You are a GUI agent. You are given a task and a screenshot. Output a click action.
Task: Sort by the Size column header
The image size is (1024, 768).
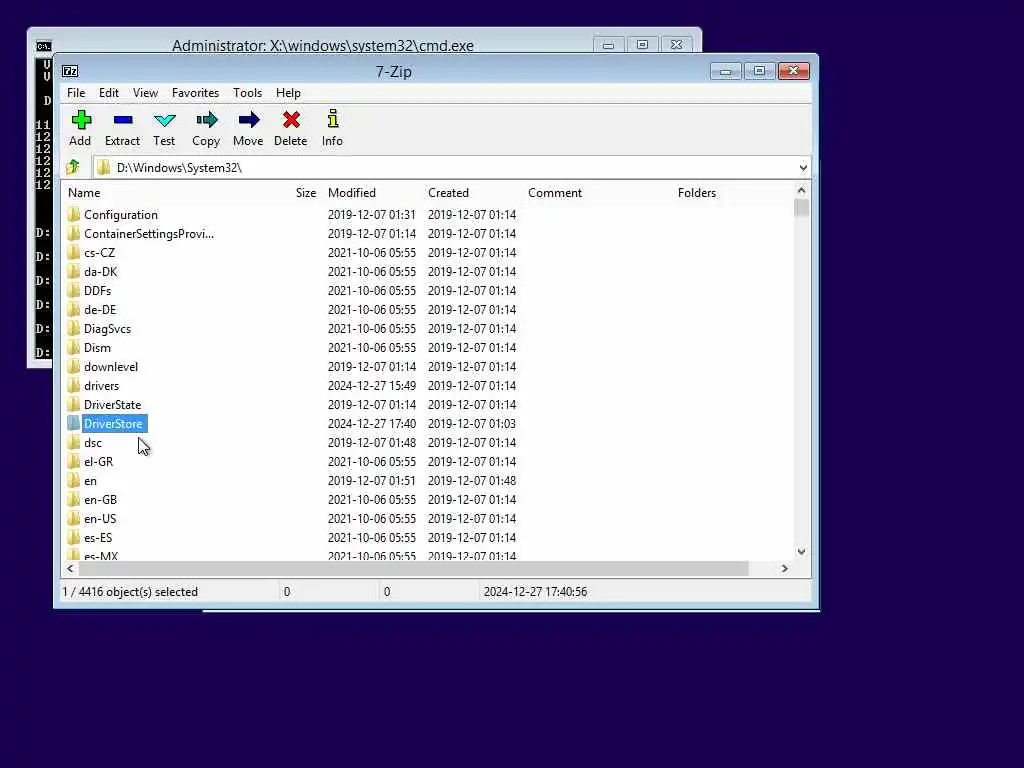coord(306,193)
